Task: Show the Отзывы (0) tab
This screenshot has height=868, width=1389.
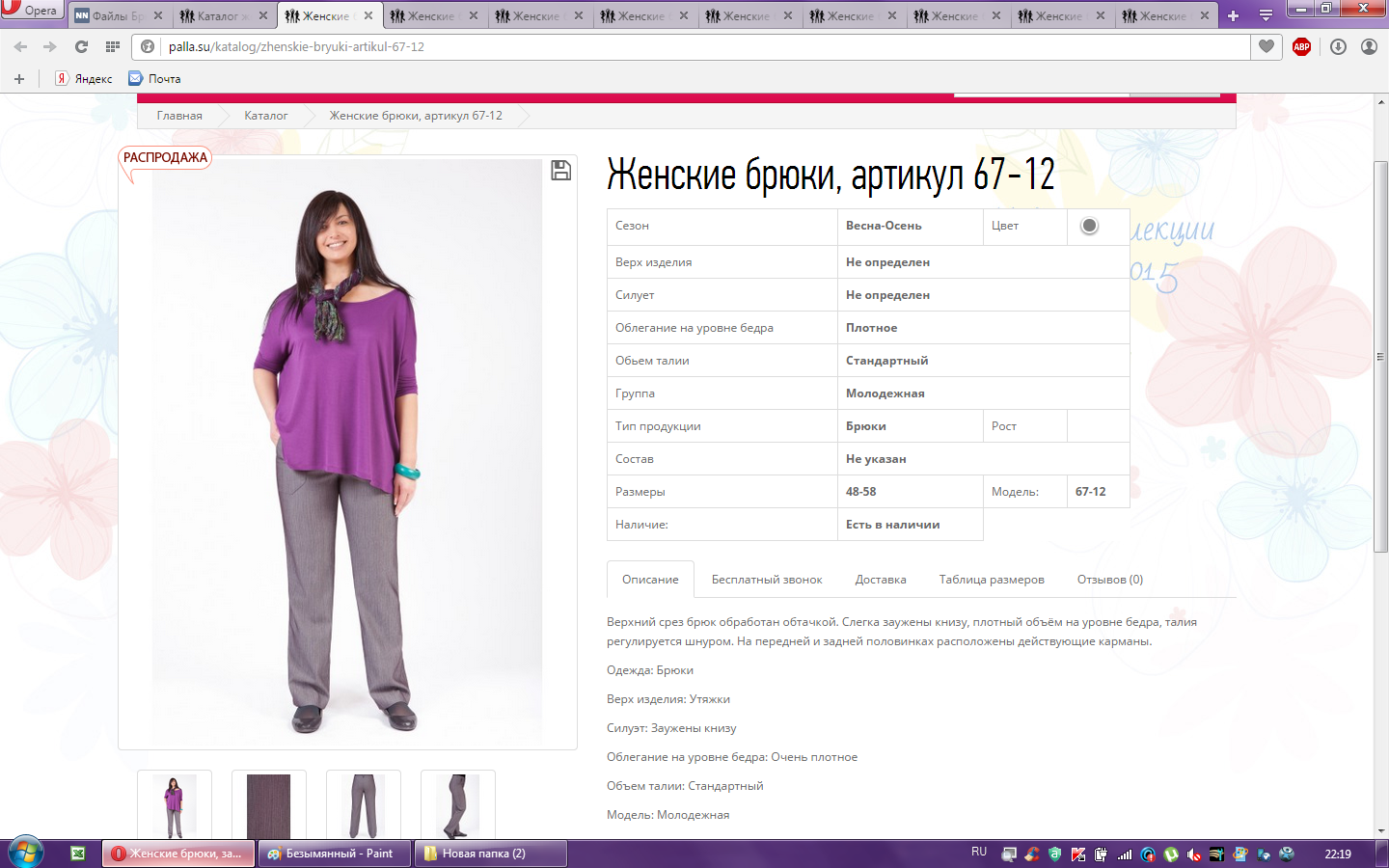Action: 1109,580
